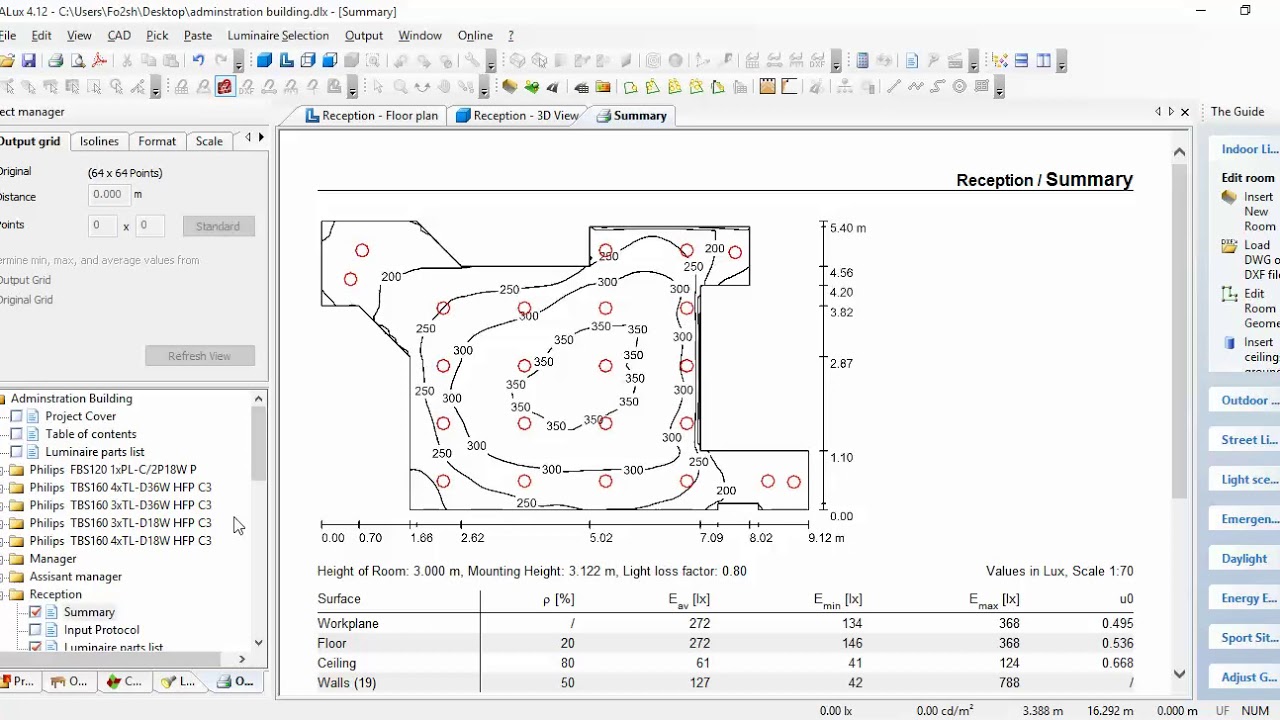The image size is (1280, 720).
Task: Open the CAD menu
Action: pyautogui.click(x=119, y=35)
